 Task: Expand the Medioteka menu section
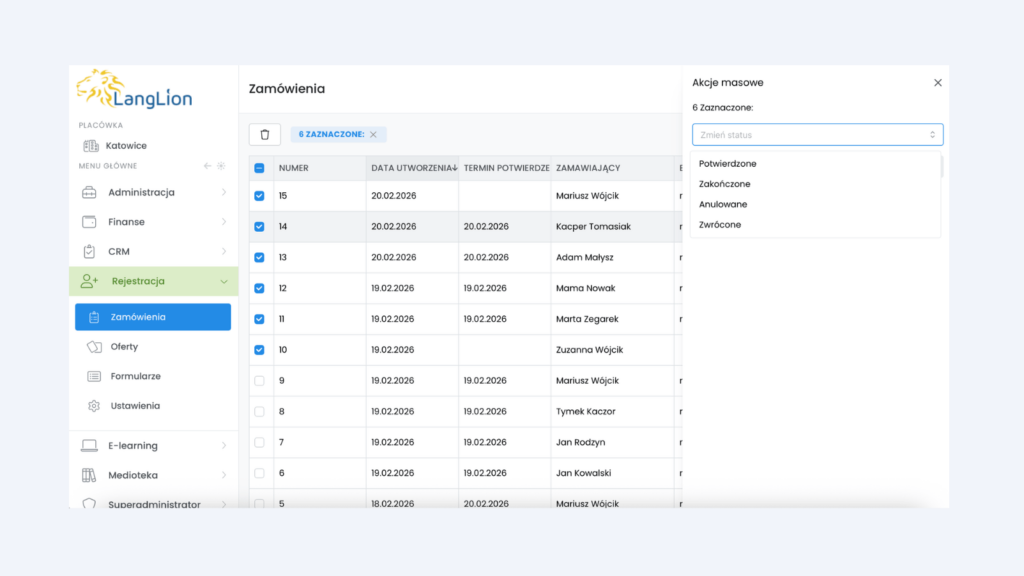tap(223, 476)
